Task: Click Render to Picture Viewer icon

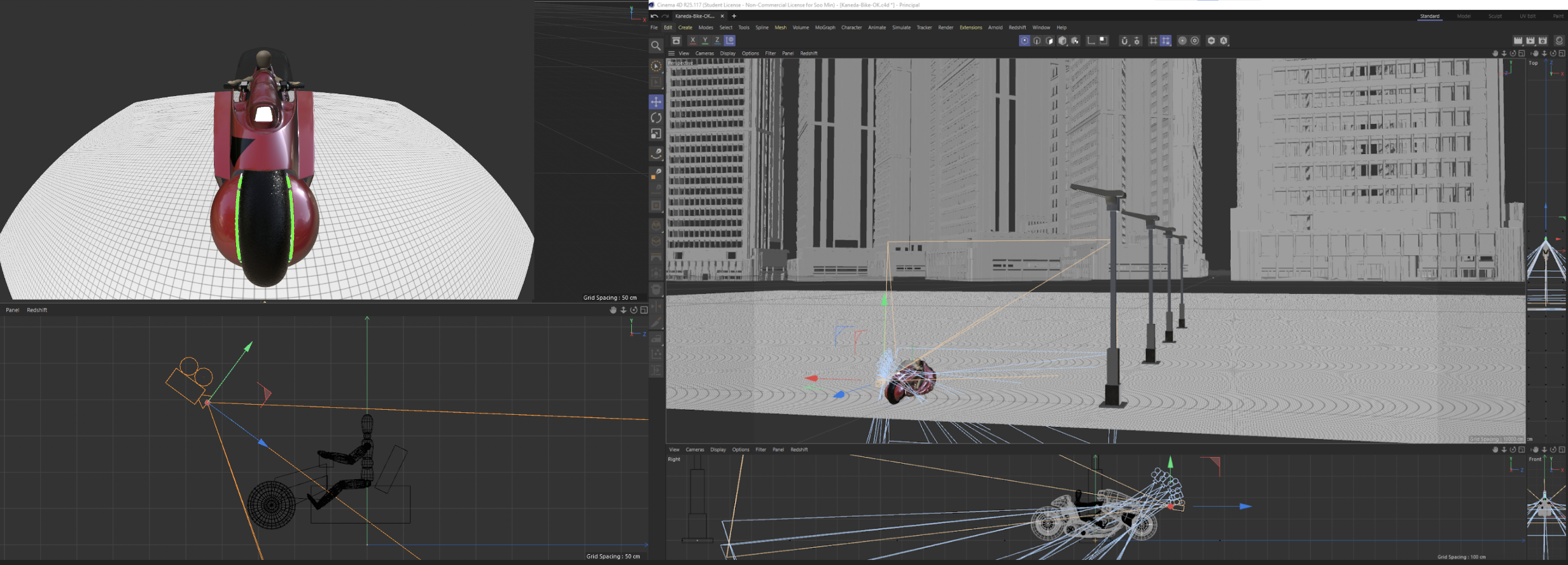Action: coord(1530,41)
